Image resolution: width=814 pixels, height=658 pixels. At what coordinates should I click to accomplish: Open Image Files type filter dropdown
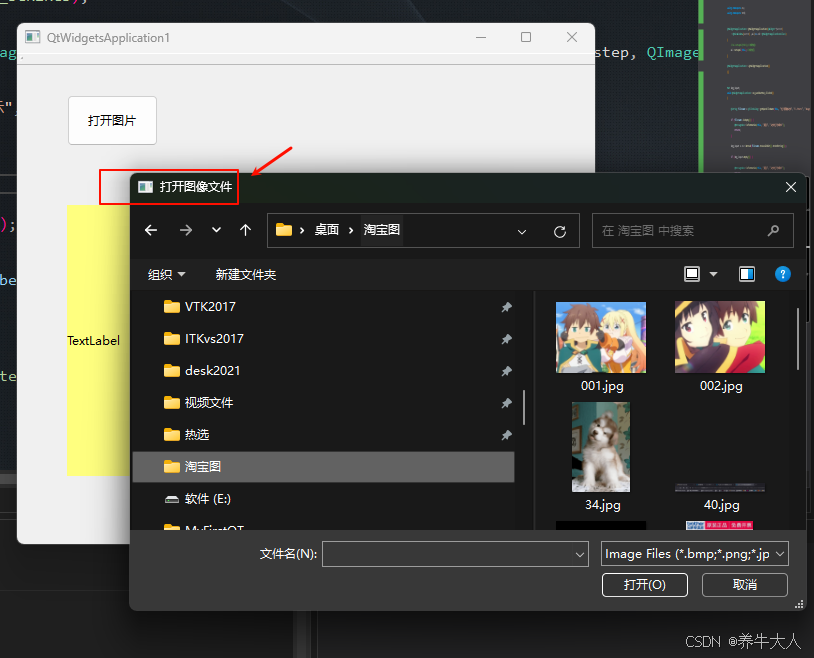[695, 554]
